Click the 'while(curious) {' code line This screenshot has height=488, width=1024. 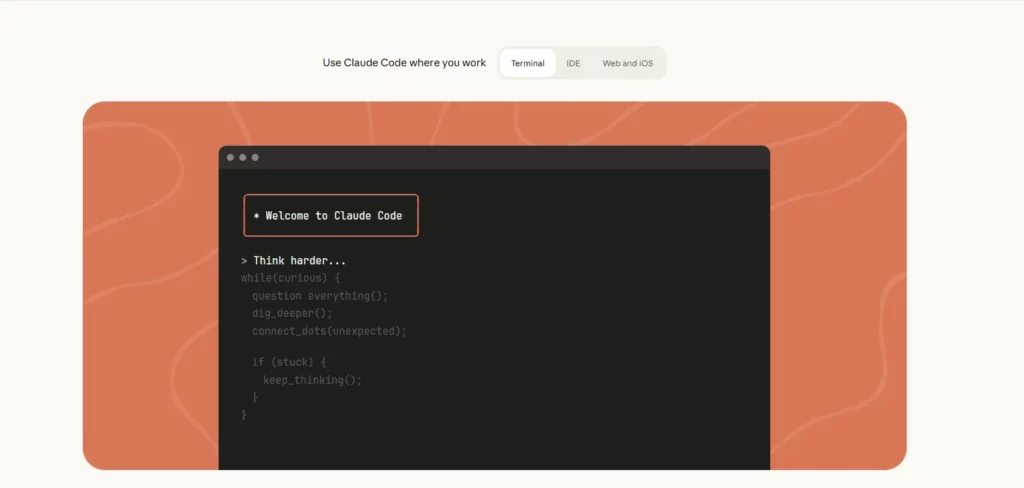291,278
